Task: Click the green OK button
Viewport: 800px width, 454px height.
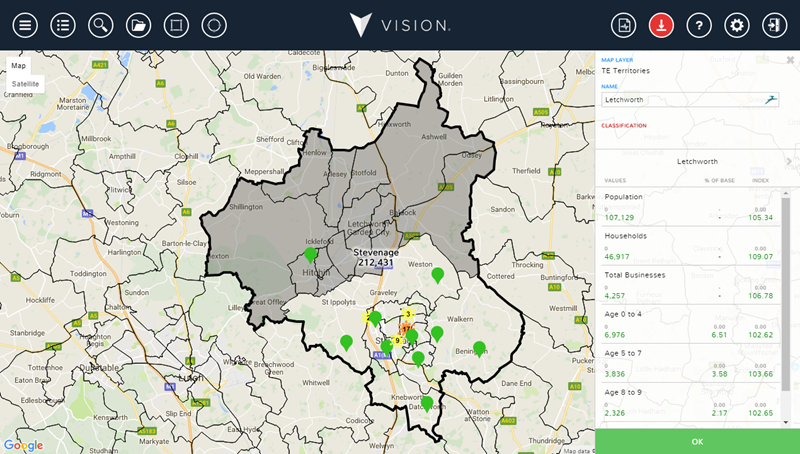Action: pos(697,441)
